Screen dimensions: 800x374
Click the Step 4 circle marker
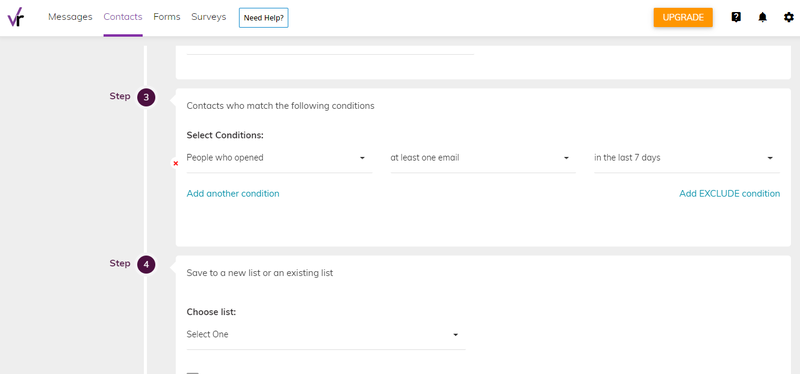146,265
